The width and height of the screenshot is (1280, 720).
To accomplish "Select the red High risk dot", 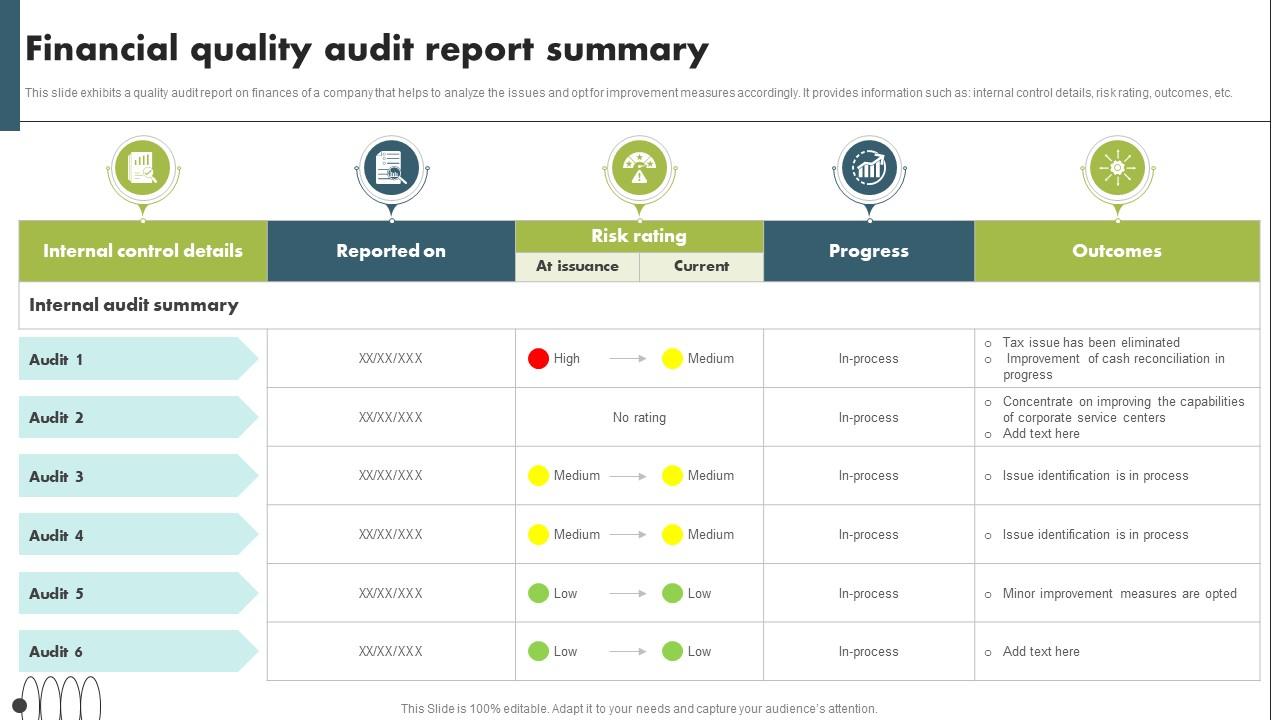I will [538, 359].
